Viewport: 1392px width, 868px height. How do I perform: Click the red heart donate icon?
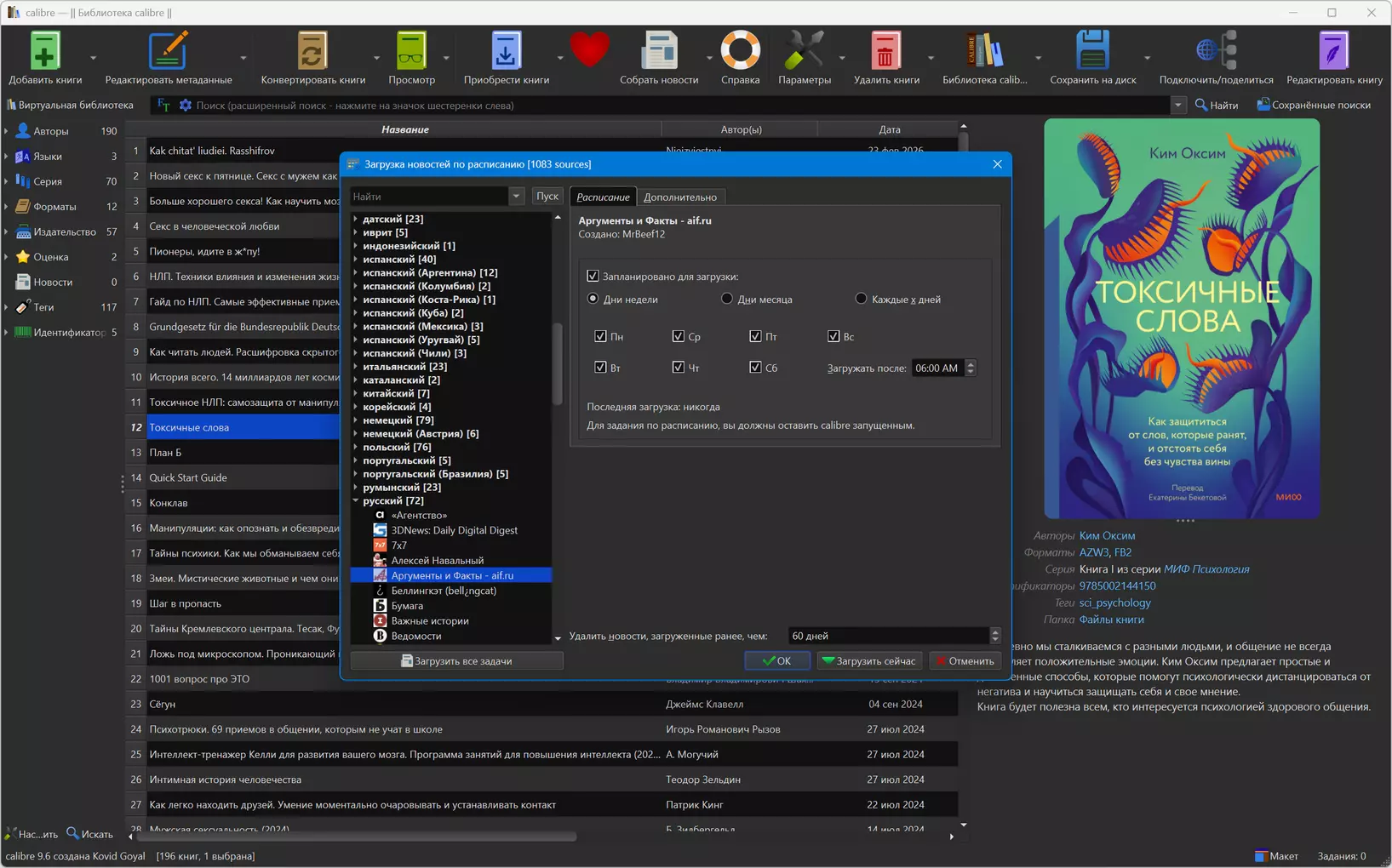589,49
